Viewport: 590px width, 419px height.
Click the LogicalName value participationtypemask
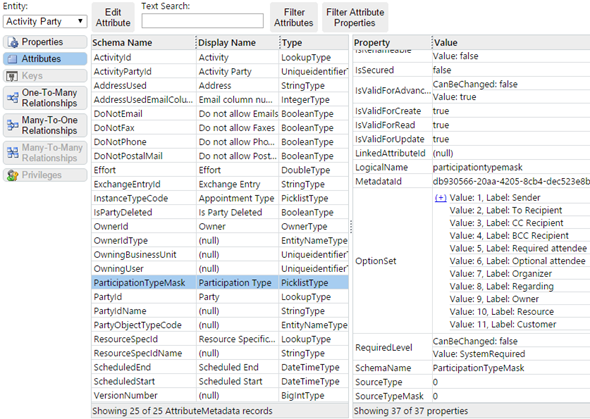click(x=477, y=167)
